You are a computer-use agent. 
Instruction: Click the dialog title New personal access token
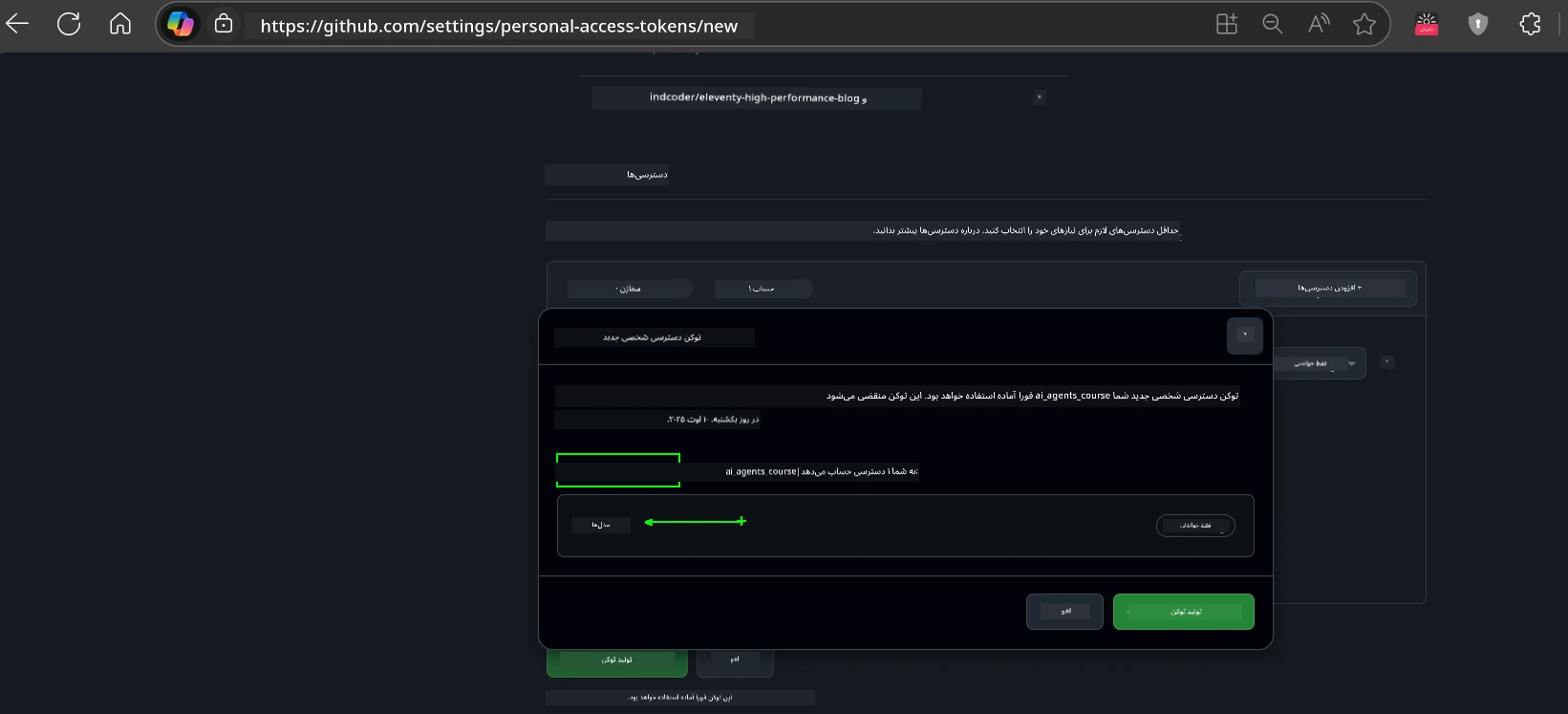coord(654,337)
